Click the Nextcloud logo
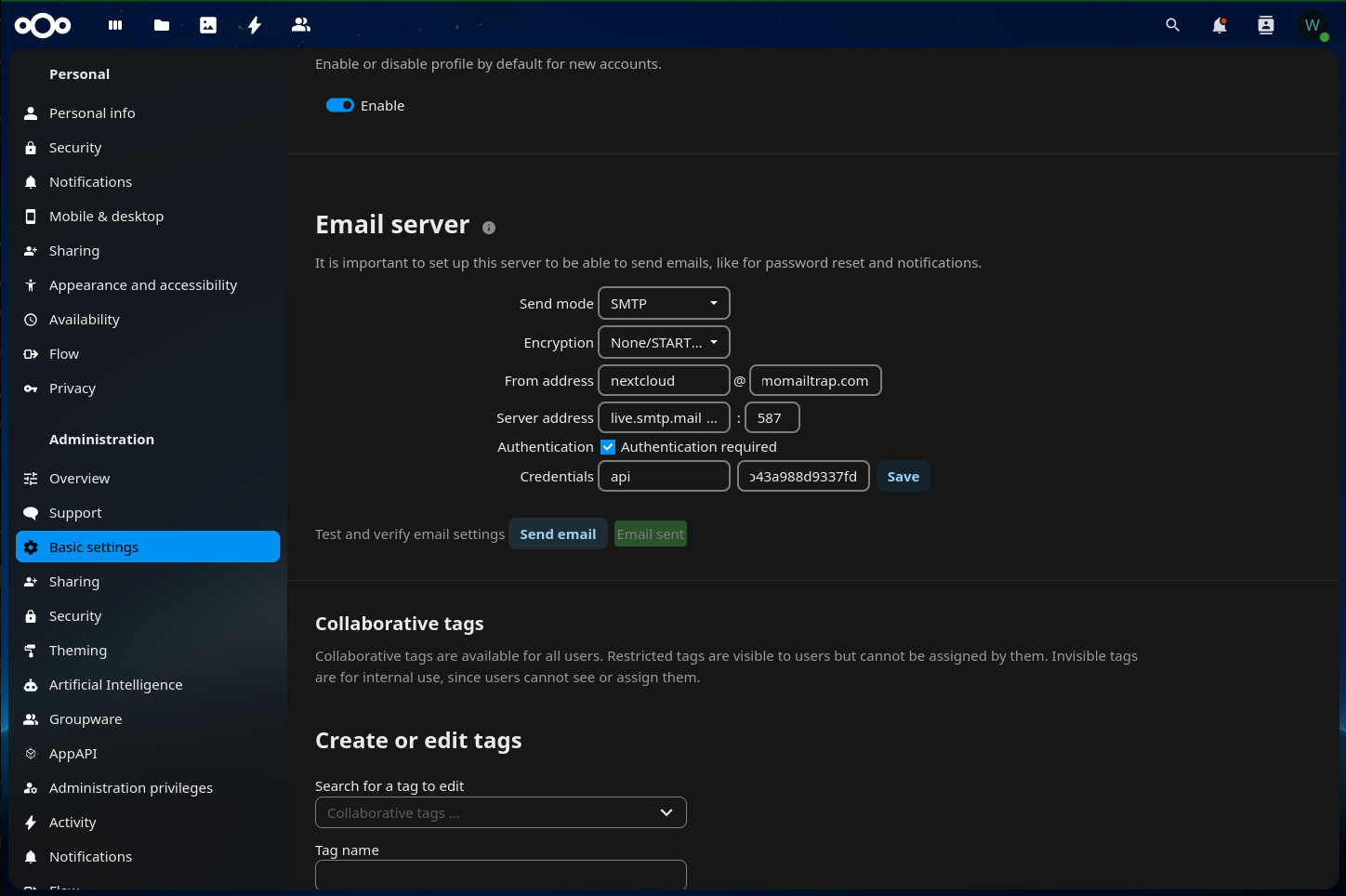Screen dimensions: 1346x896 pyautogui.click(x=43, y=25)
